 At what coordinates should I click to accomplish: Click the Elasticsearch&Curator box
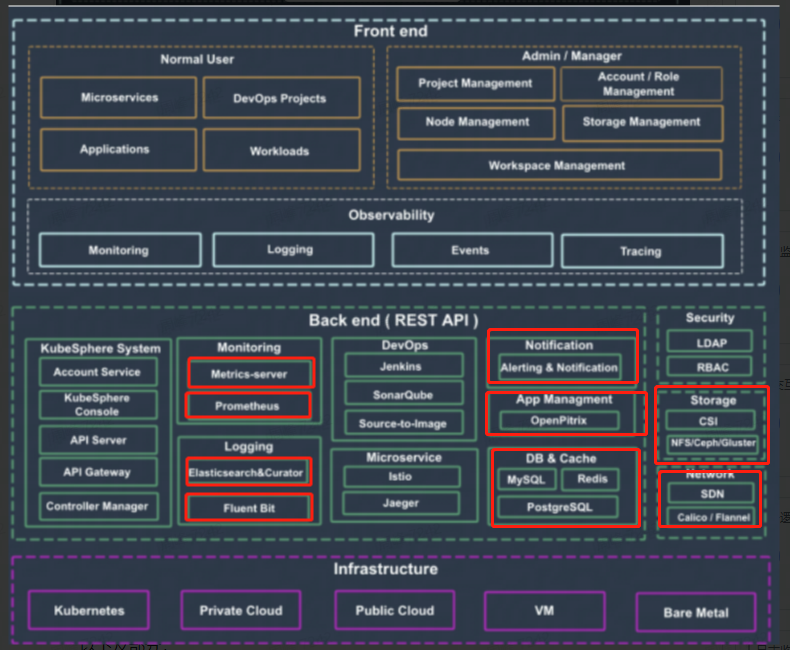coord(248,472)
